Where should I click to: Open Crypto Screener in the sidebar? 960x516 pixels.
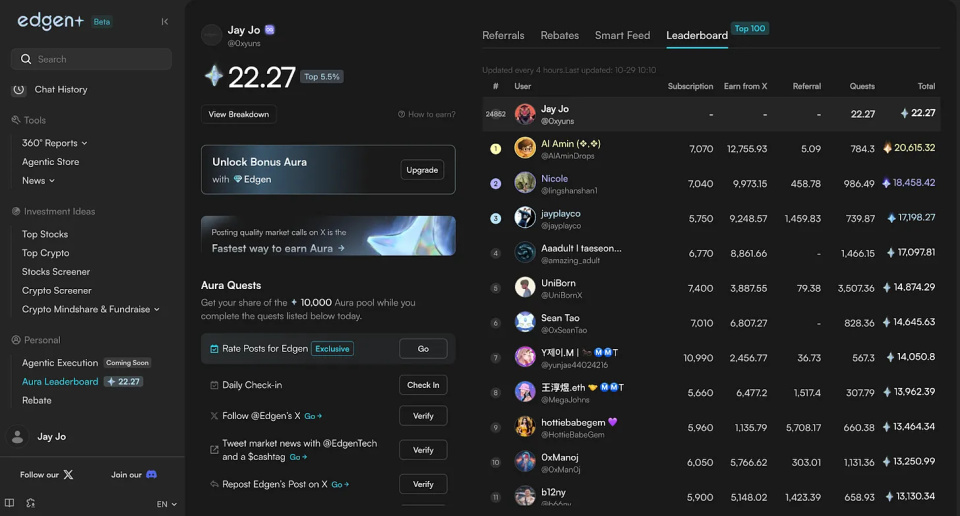tap(56, 291)
